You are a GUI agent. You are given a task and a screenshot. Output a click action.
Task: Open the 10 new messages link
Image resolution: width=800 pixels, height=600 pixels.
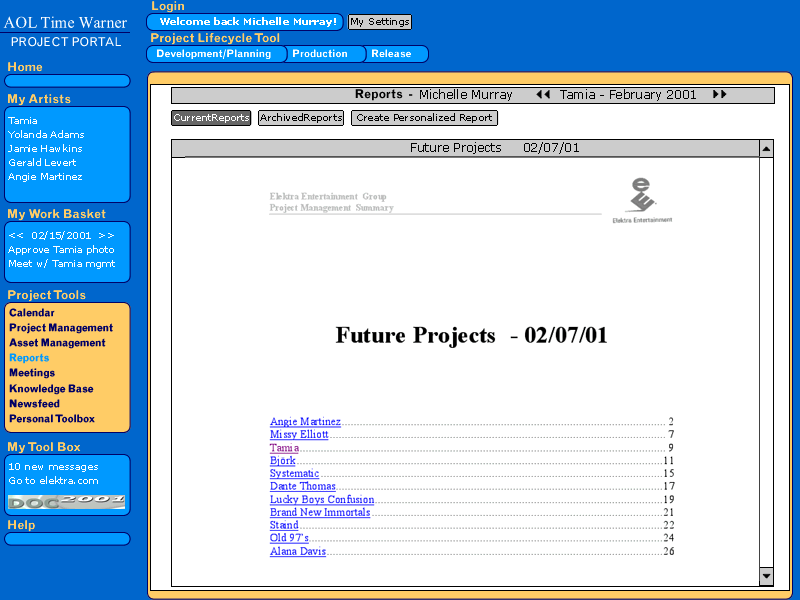click(x=53, y=467)
